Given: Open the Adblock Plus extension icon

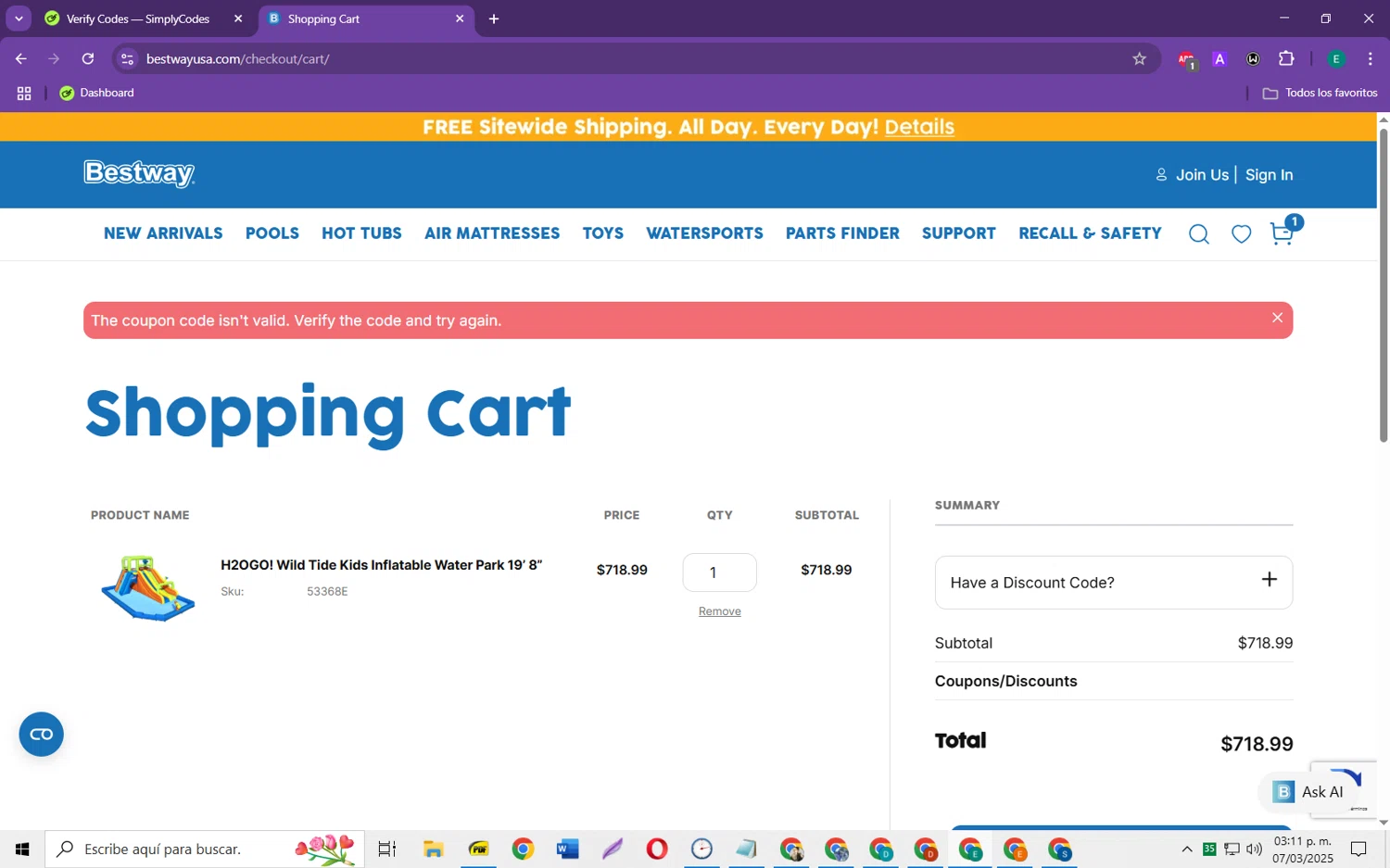Looking at the screenshot, I should (x=1186, y=59).
